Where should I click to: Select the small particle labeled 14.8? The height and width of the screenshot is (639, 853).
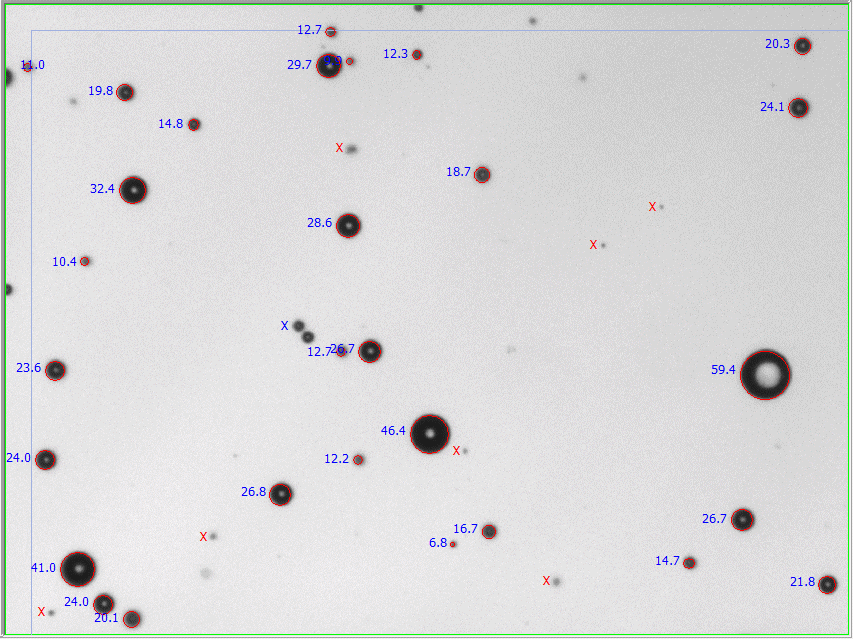[x=194, y=124]
